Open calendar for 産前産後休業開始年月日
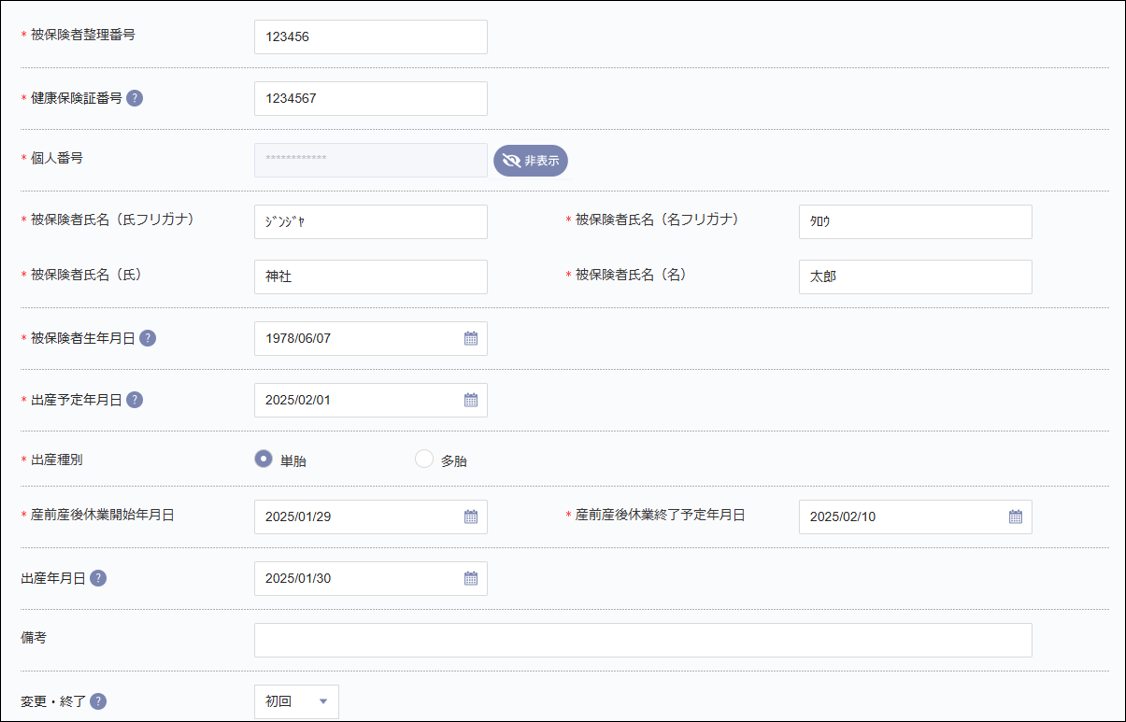 470,516
